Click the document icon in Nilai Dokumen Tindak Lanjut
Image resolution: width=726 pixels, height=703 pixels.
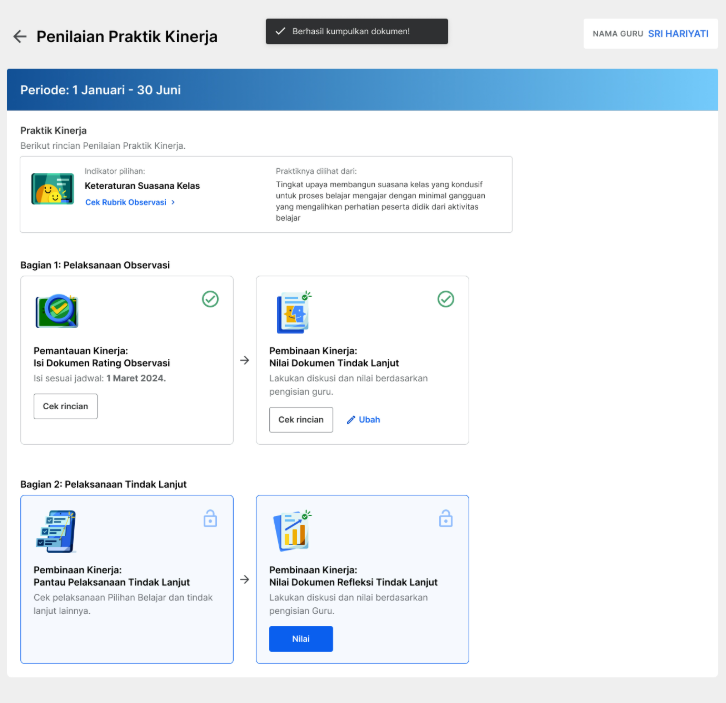pos(294,312)
